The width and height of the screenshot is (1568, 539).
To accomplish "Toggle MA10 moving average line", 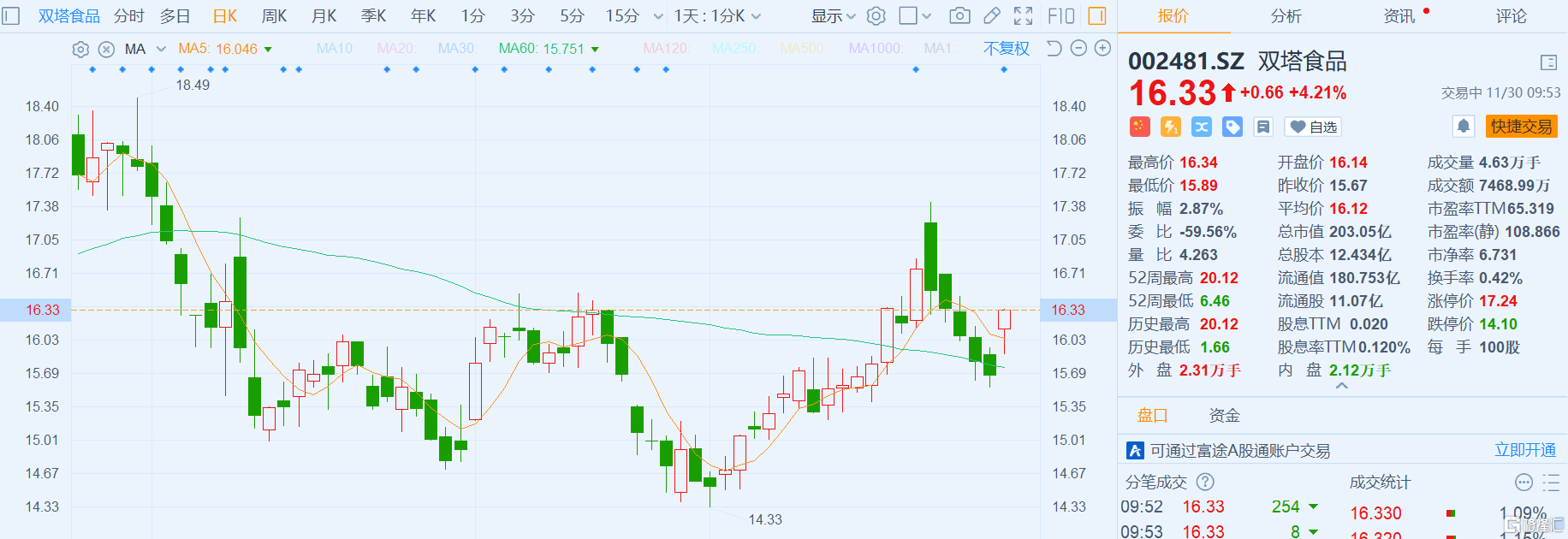I will 336,49.
